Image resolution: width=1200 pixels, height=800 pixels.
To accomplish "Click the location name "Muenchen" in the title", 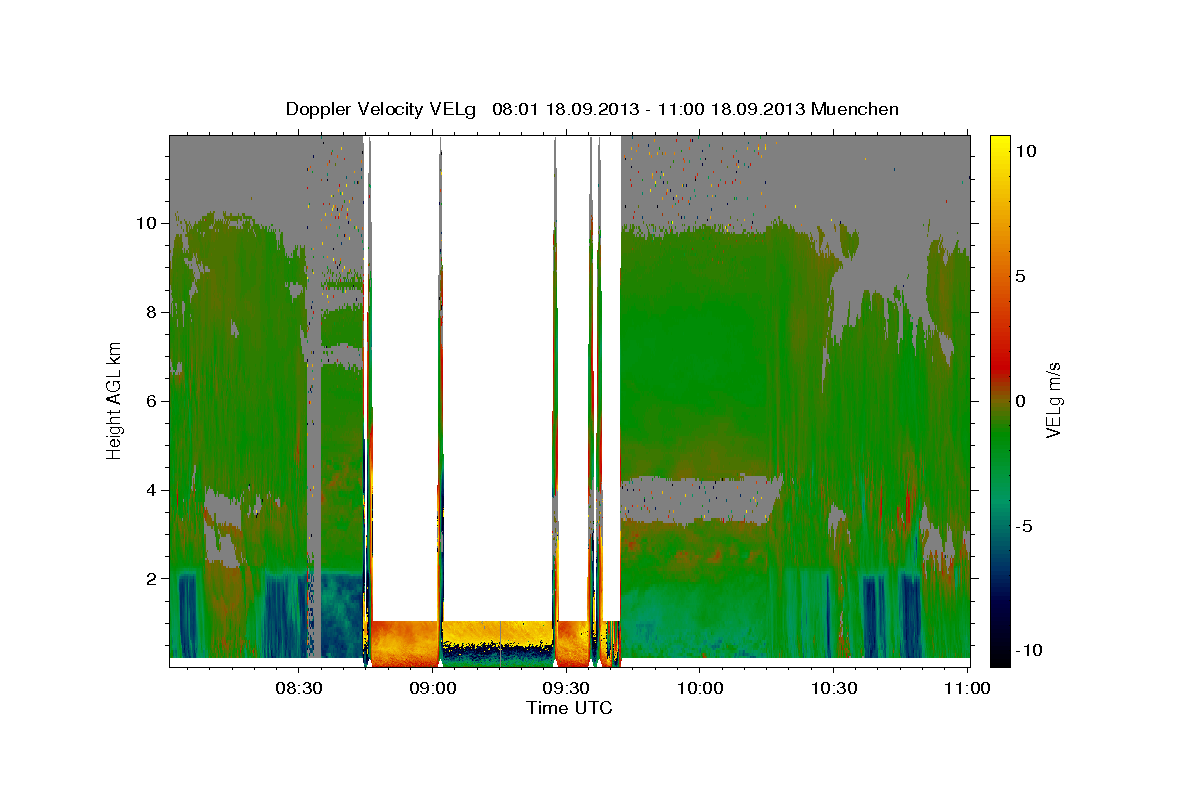I will tap(855, 109).
